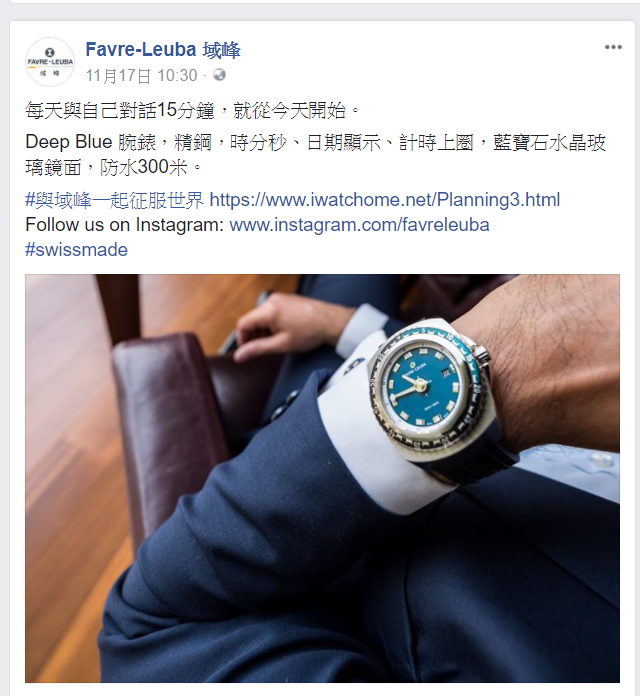Click the #與域峰一起征服世界 hashtag
640x696 pixels.
[x=115, y=200]
